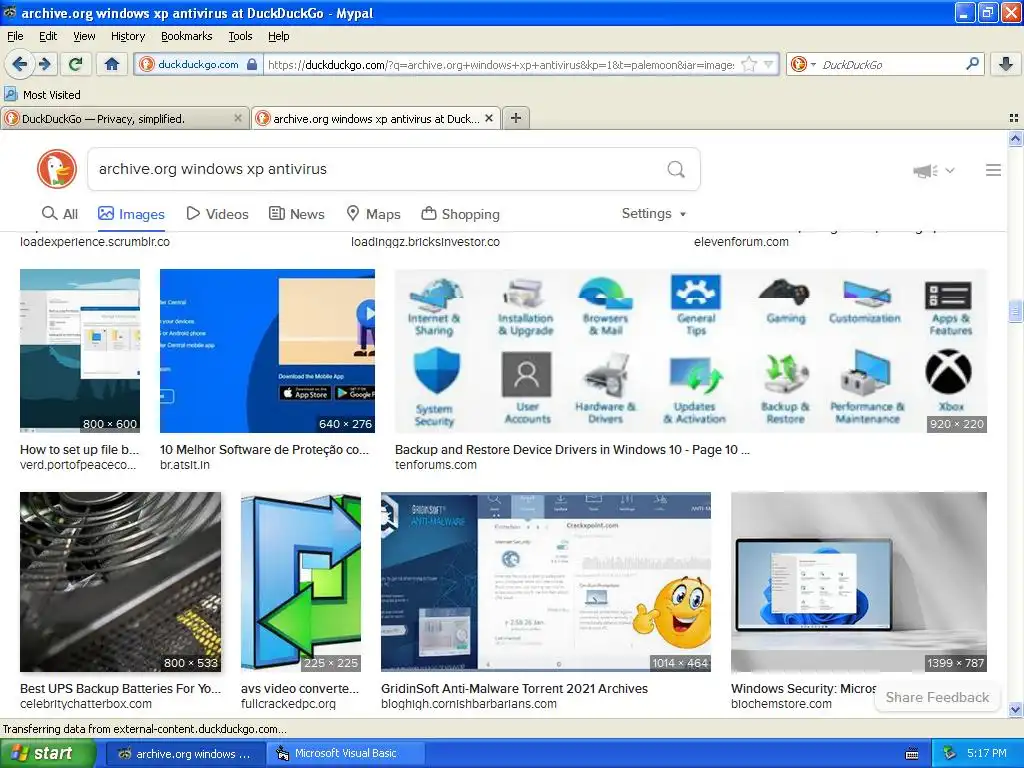The height and width of the screenshot is (768, 1024).
Task: Click the Share Feedback button
Action: click(x=937, y=697)
